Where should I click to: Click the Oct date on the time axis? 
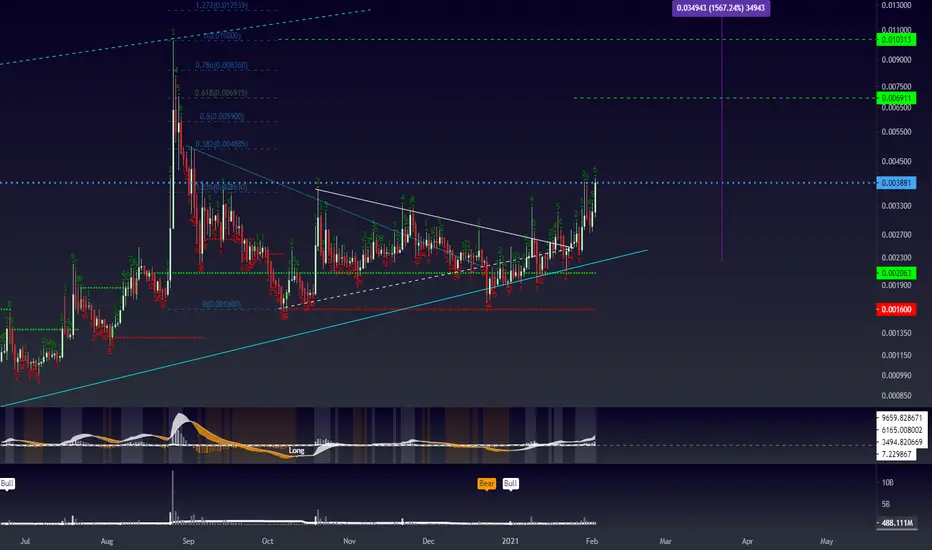(267, 541)
